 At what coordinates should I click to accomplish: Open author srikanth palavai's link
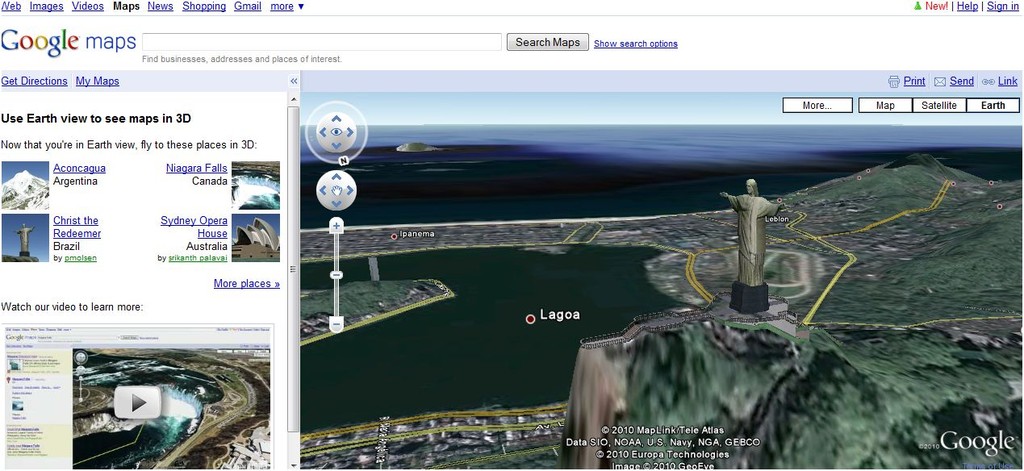coord(198,258)
